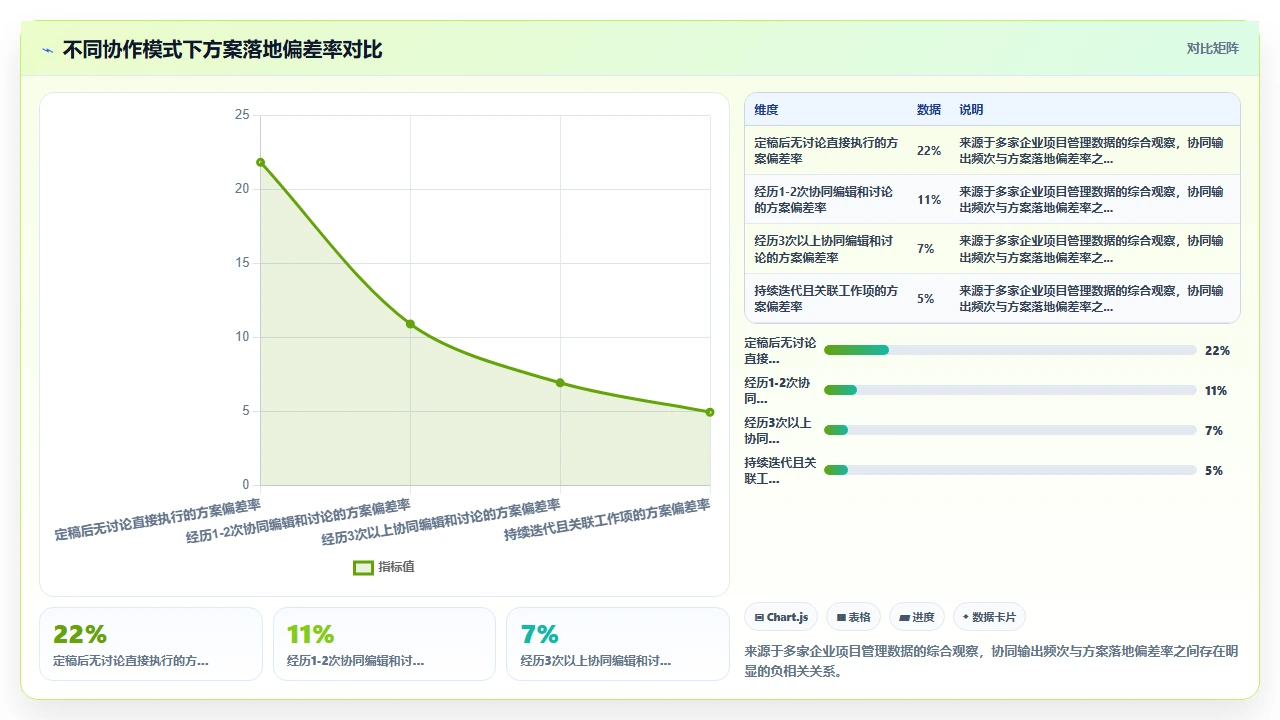This screenshot has height=720, width=1280.
Task: Click the 7% table cell
Action: click(x=926, y=249)
